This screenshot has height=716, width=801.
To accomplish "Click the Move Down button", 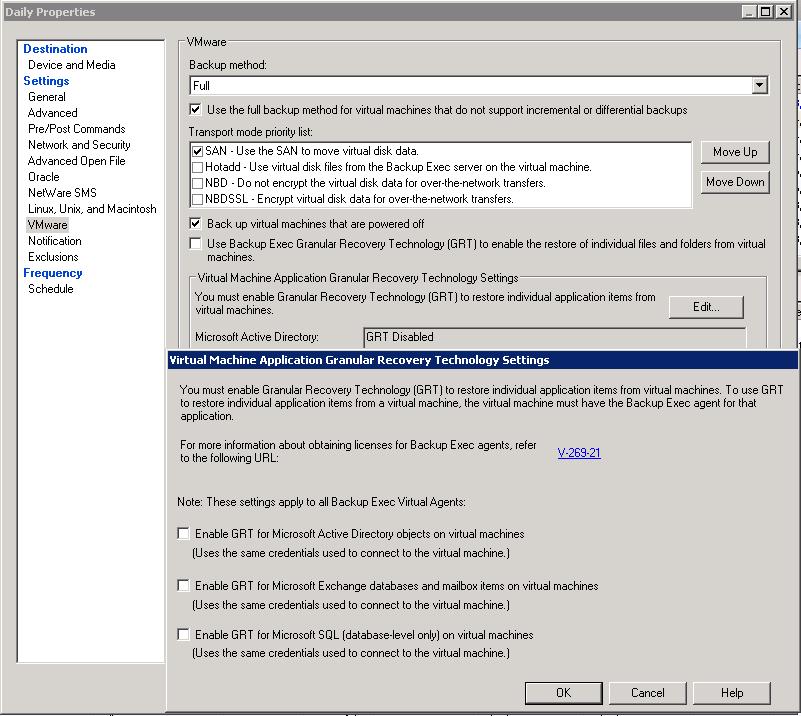I will (734, 182).
